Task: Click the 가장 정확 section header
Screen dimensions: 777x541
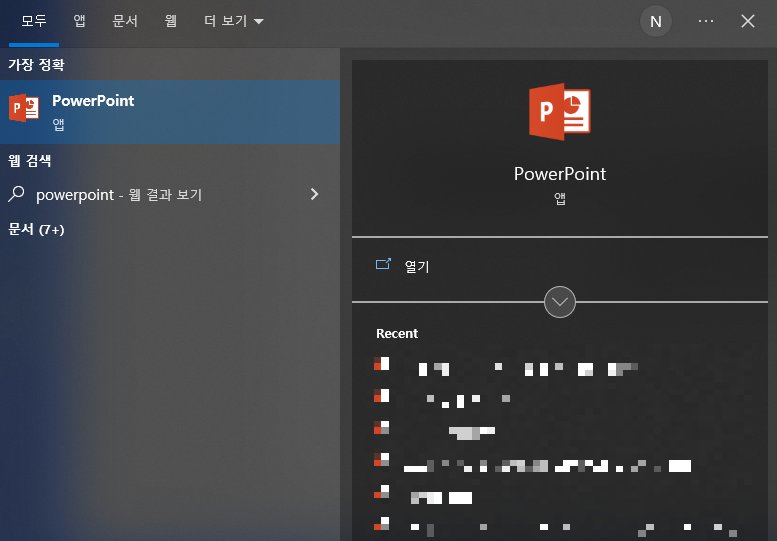Action: [x=36, y=64]
